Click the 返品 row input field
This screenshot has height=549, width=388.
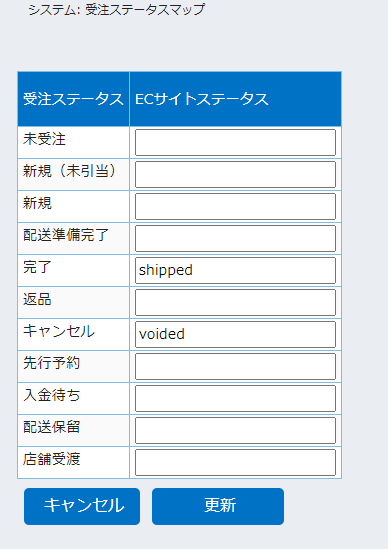point(235,303)
